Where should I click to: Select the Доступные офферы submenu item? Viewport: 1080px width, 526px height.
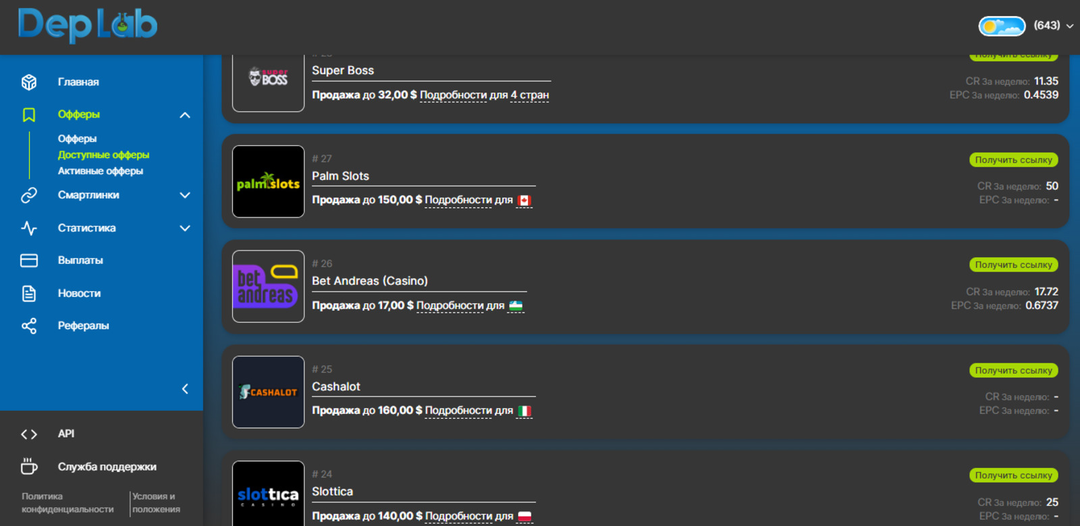point(103,155)
